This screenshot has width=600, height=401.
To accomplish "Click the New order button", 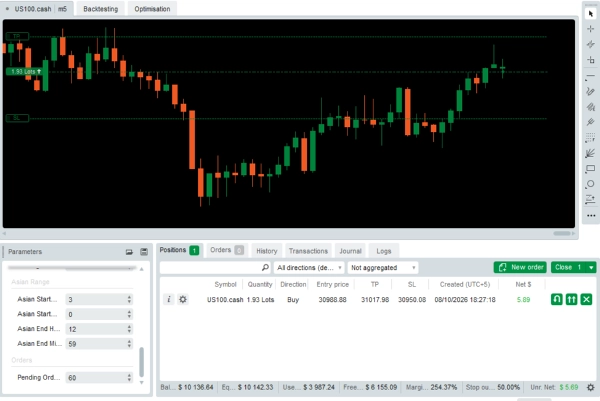I will point(520,267).
